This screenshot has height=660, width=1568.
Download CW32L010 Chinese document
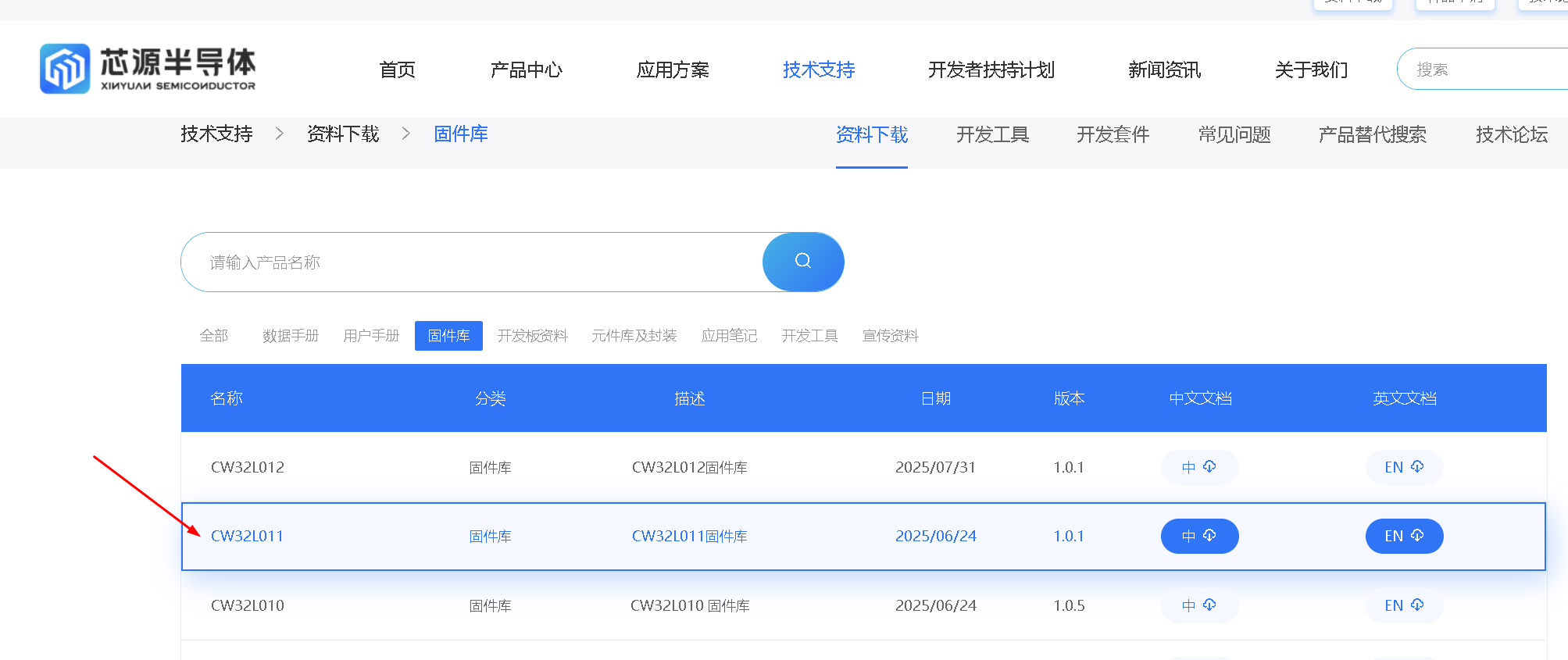(x=1199, y=605)
